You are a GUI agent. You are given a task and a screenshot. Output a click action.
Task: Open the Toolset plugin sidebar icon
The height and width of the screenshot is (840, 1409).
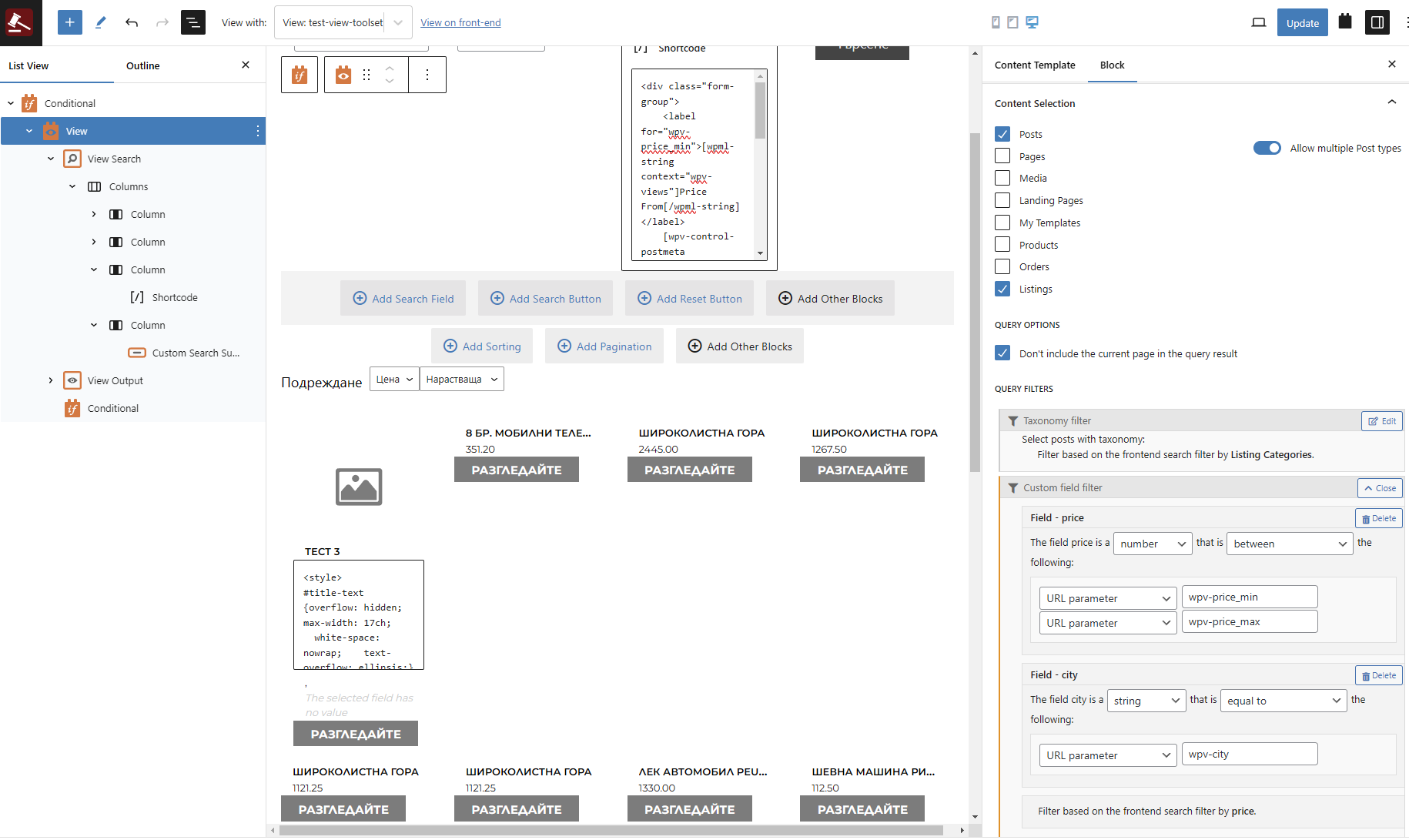tap(1345, 22)
